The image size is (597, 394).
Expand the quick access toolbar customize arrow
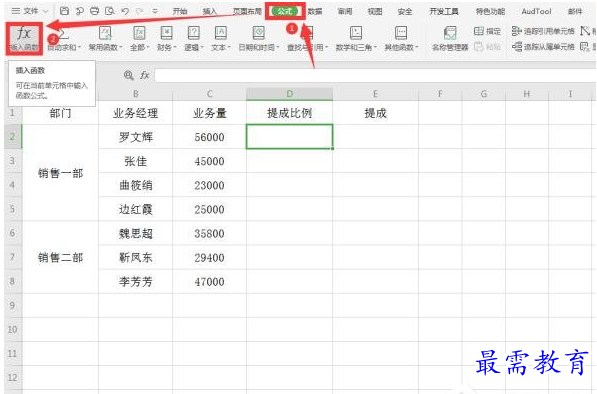tap(155, 11)
